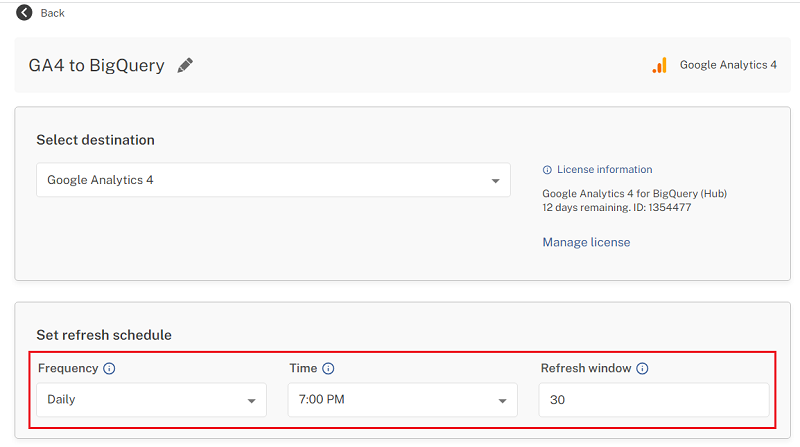The height and width of the screenshot is (447, 800).
Task: Click the Select destination heading
Action: click(x=95, y=140)
